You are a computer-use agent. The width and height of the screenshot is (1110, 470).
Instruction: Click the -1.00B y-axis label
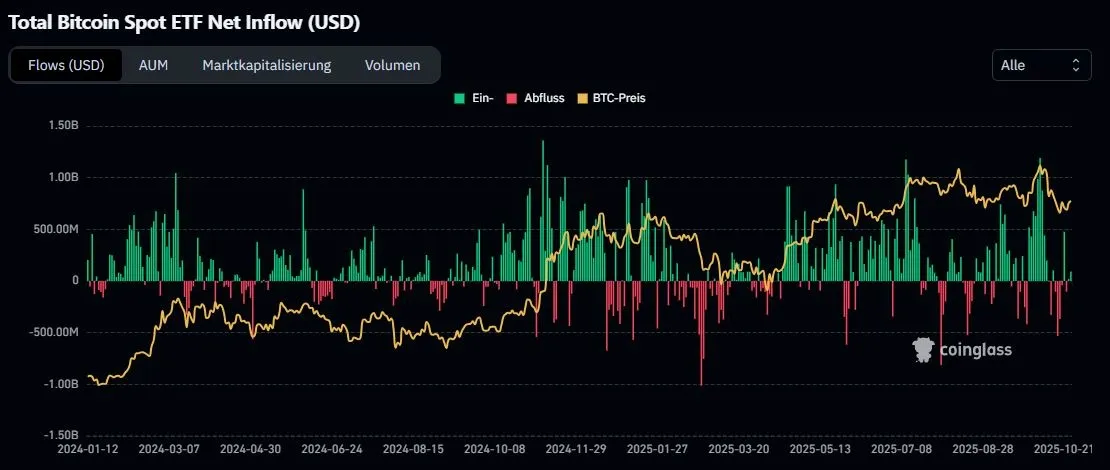click(58, 384)
